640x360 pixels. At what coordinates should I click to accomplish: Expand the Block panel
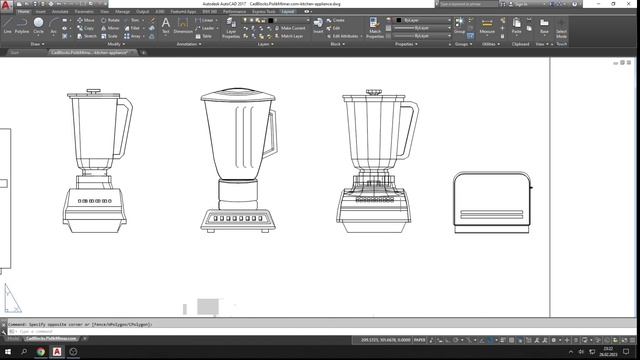(337, 44)
